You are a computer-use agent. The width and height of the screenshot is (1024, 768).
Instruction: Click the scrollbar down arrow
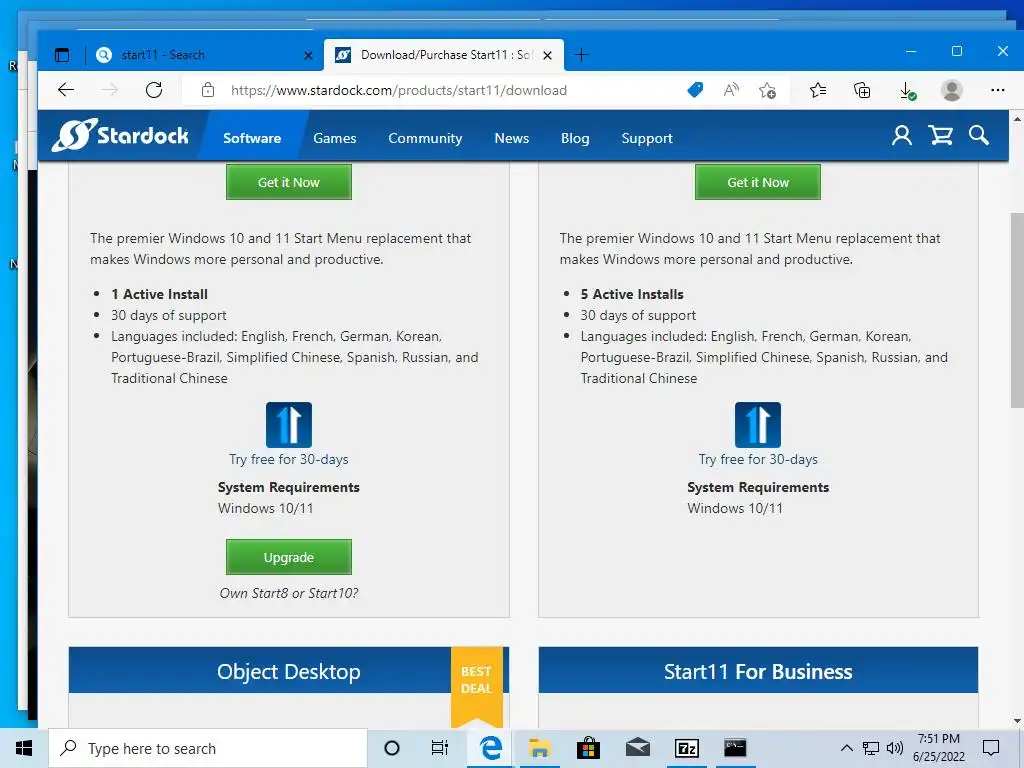coord(1017,721)
